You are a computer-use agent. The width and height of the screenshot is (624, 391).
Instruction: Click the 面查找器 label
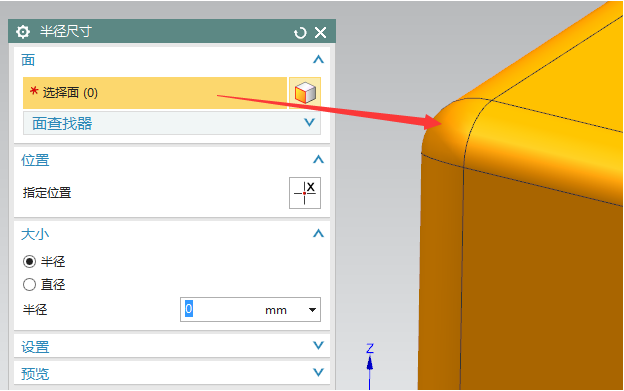coord(62,124)
